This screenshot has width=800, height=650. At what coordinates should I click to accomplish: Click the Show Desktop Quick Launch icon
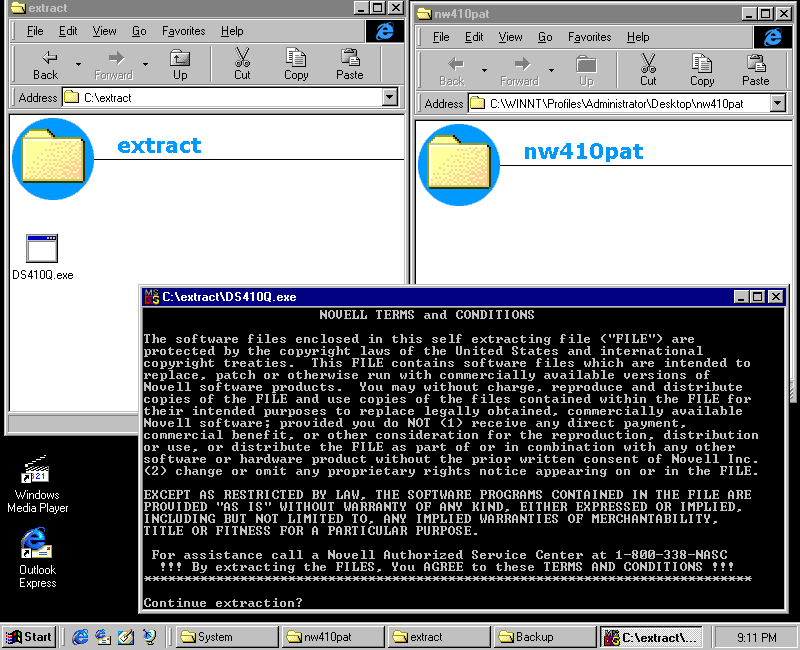126,637
